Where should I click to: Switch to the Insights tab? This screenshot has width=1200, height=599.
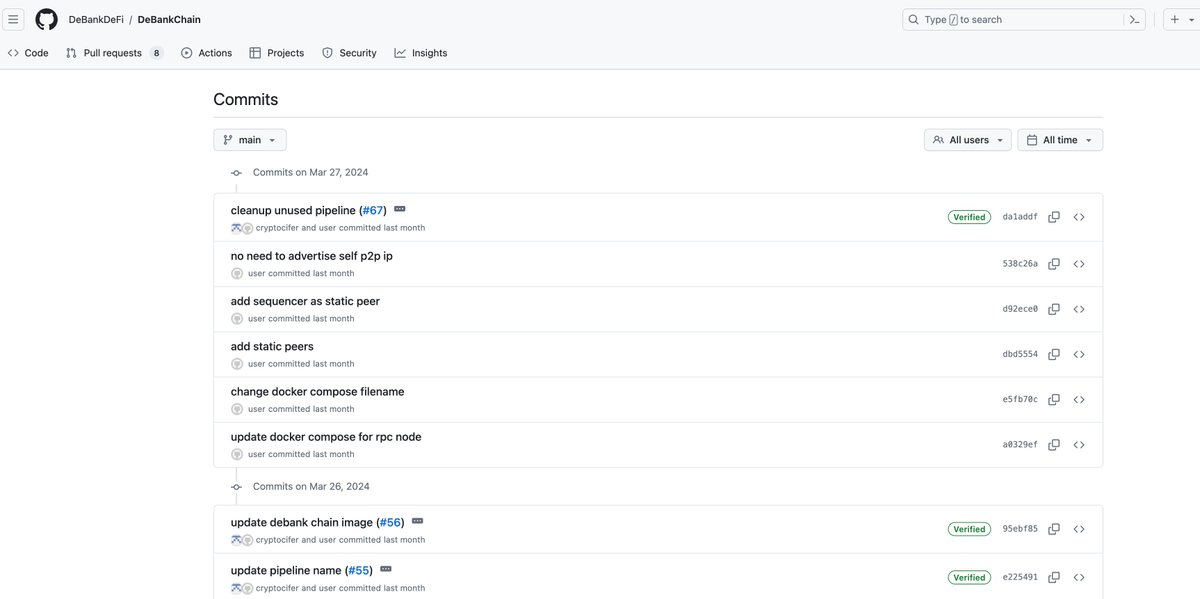tap(421, 53)
